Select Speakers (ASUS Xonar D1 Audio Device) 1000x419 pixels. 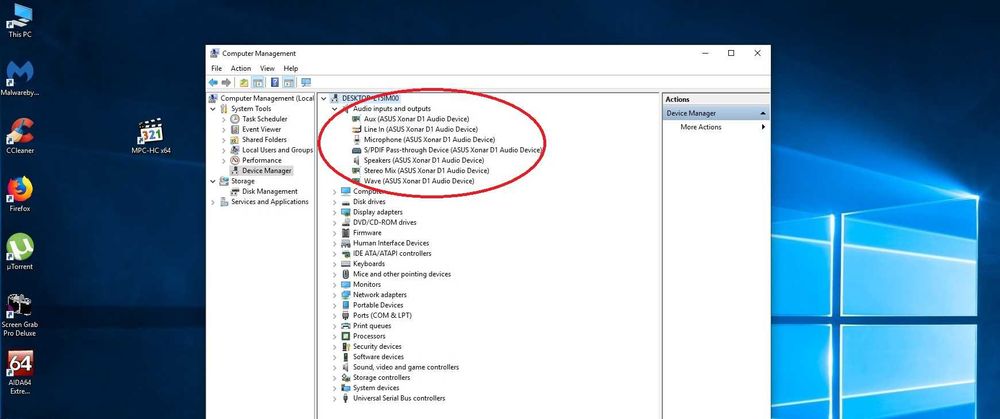(423, 160)
